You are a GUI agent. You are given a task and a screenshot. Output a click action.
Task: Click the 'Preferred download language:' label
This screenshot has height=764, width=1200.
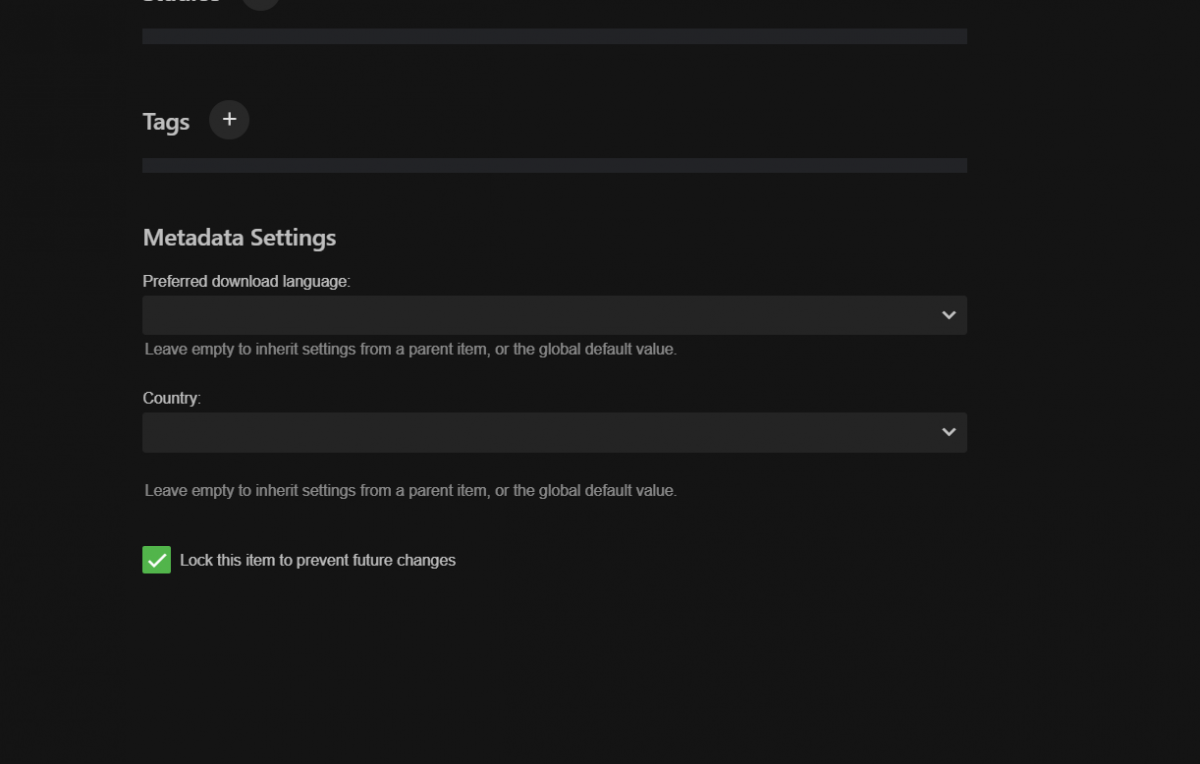tap(246, 282)
